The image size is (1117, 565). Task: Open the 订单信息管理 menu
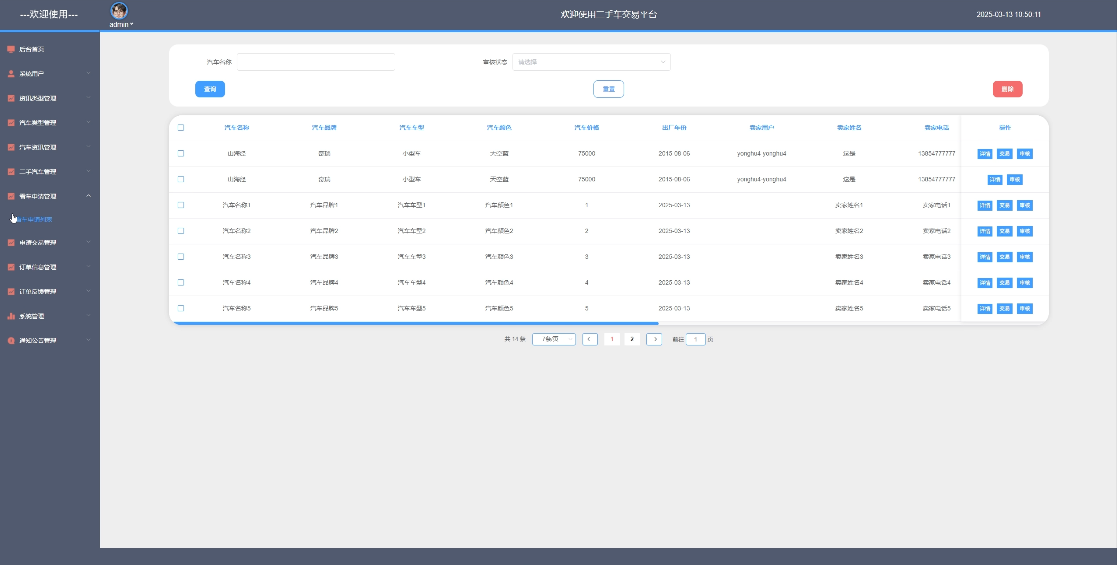[x=50, y=267]
